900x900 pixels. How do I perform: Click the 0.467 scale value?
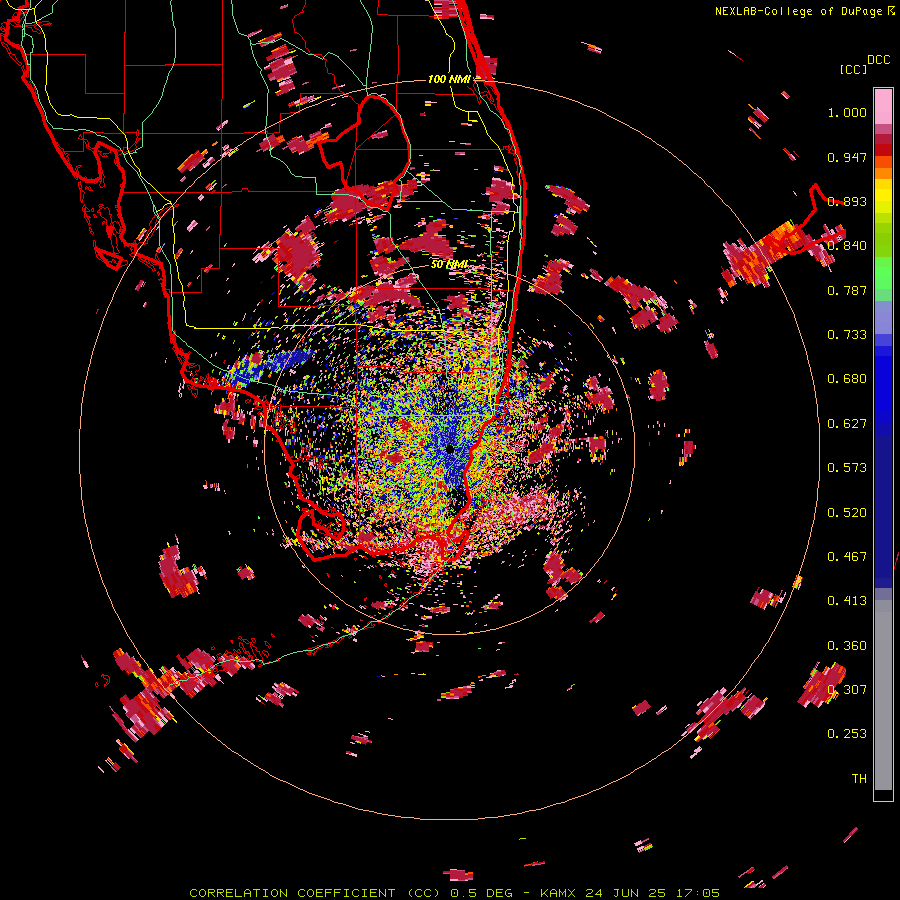pos(847,557)
